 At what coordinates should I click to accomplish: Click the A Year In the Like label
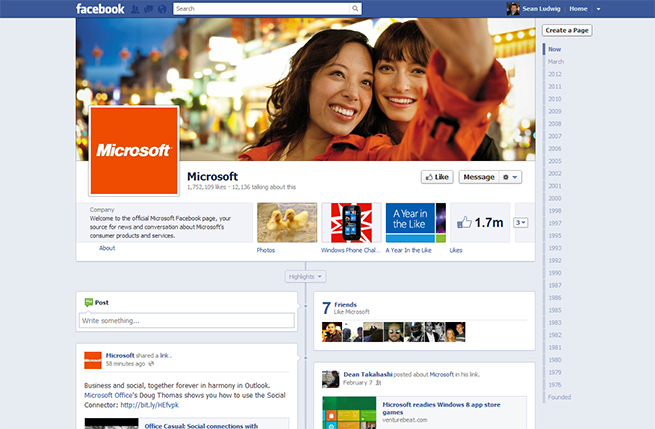pos(408,250)
